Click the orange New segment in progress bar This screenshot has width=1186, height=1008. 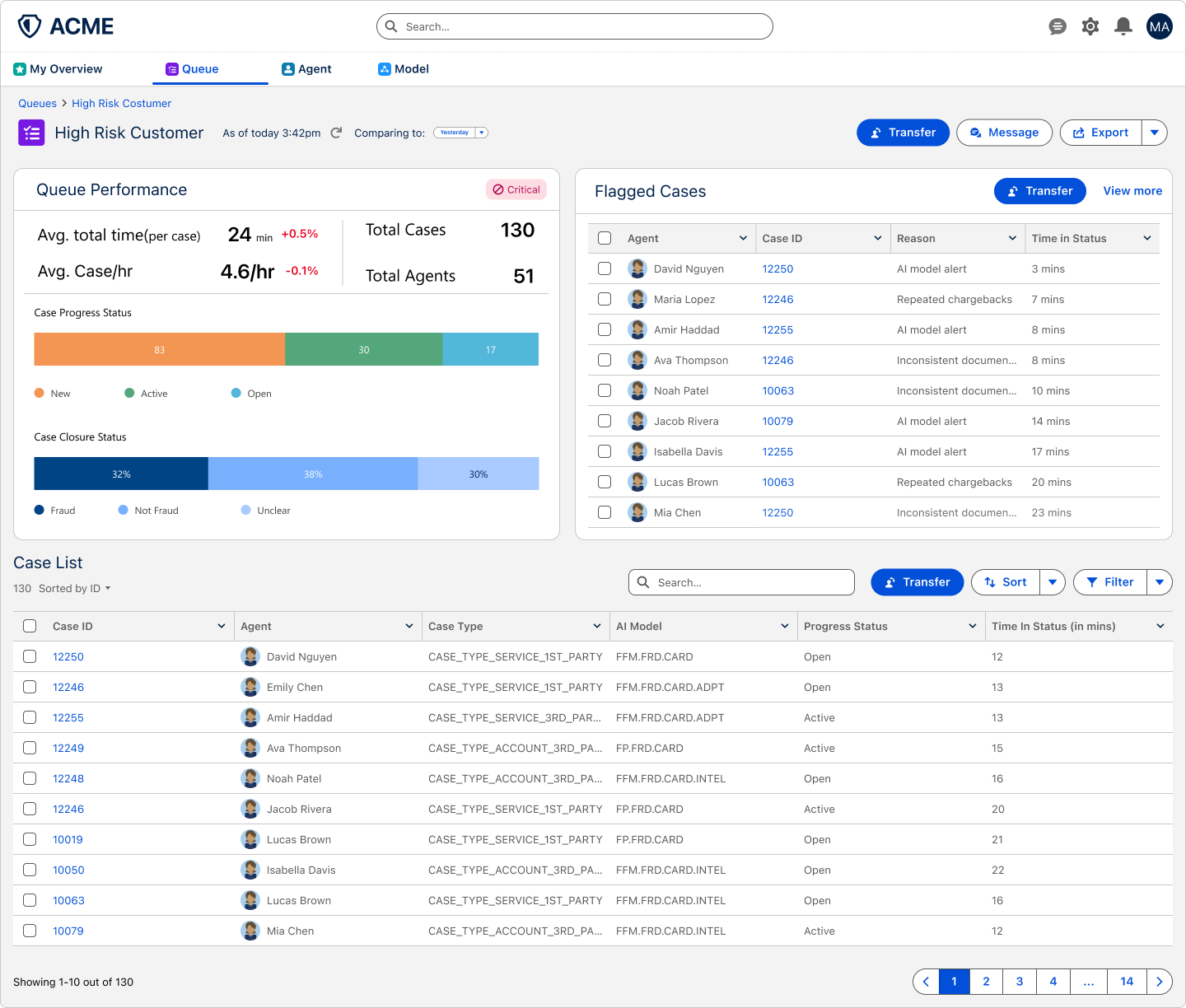tap(159, 349)
